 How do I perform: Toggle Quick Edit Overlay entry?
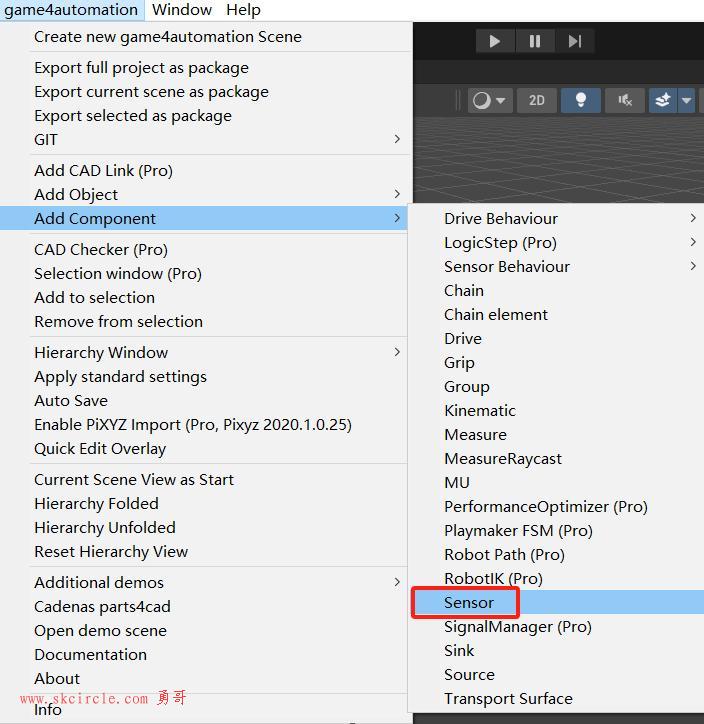coord(204,449)
